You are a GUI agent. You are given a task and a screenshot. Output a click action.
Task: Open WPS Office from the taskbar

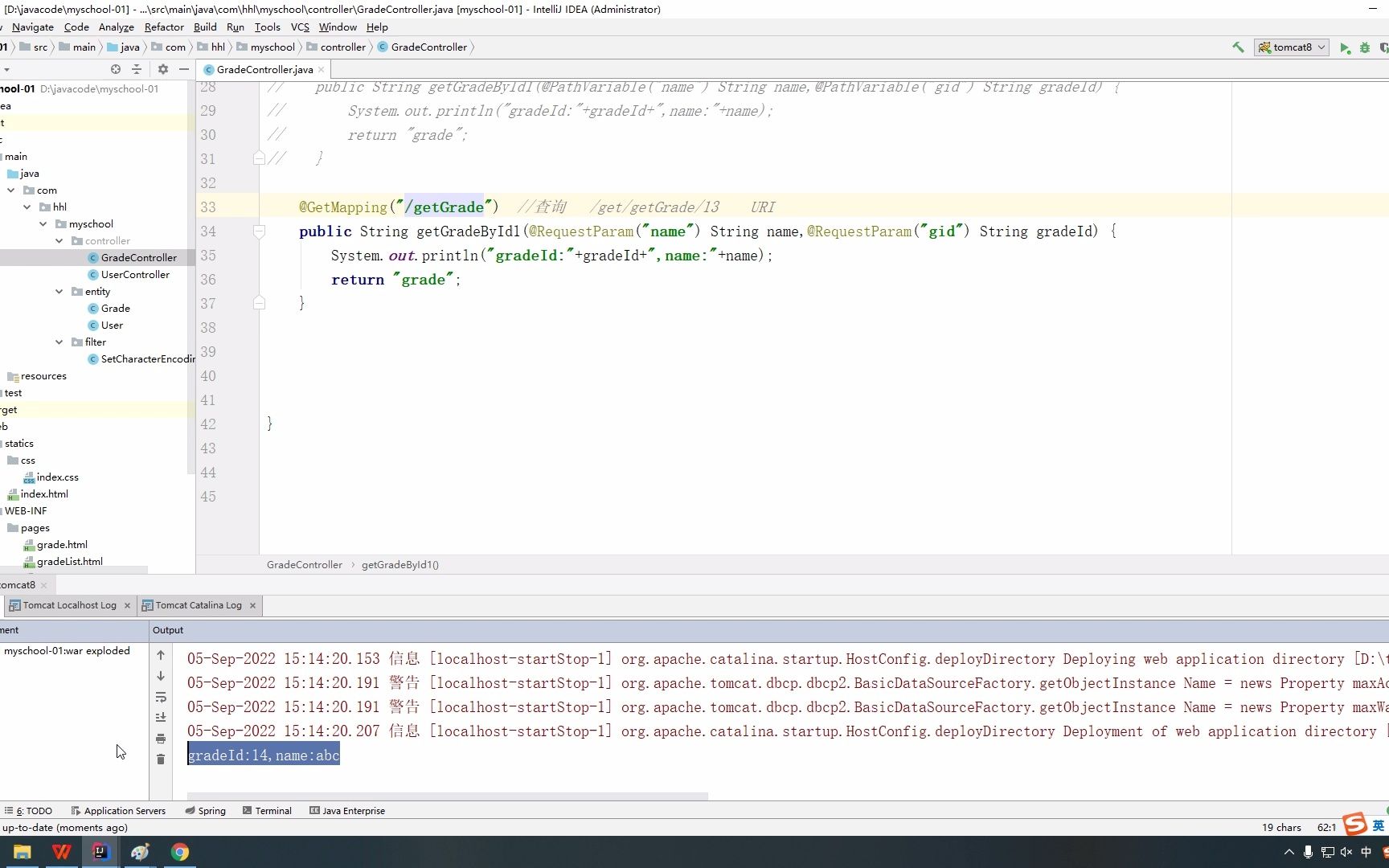[x=61, y=852]
